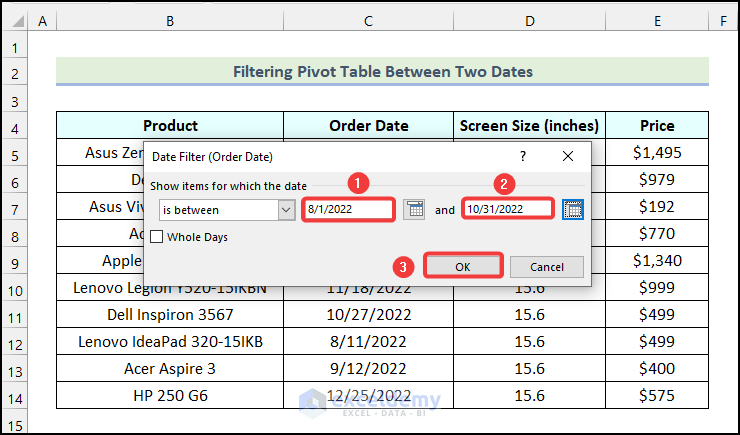Open the start date calendar picker
Image resolution: width=740 pixels, height=435 pixels.
pyautogui.click(x=414, y=210)
